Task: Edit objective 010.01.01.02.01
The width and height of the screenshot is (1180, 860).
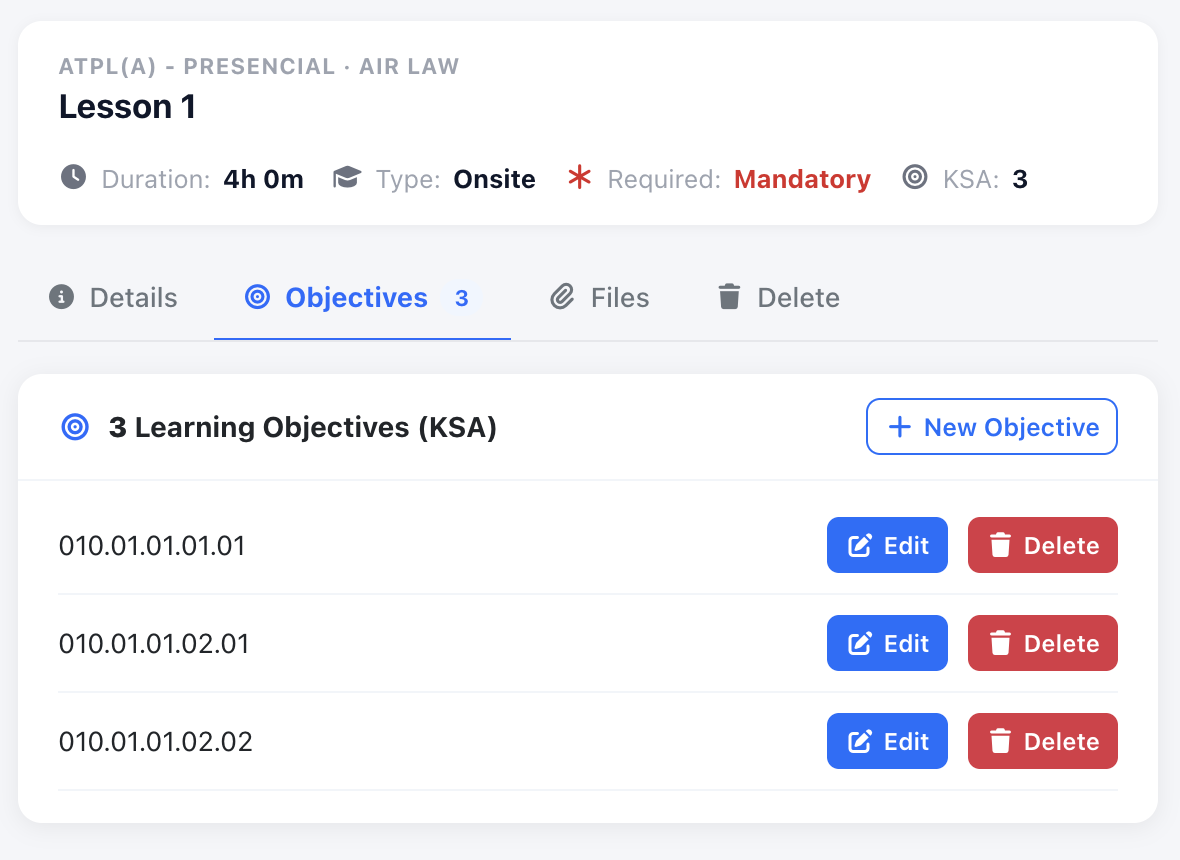Action: [x=887, y=643]
